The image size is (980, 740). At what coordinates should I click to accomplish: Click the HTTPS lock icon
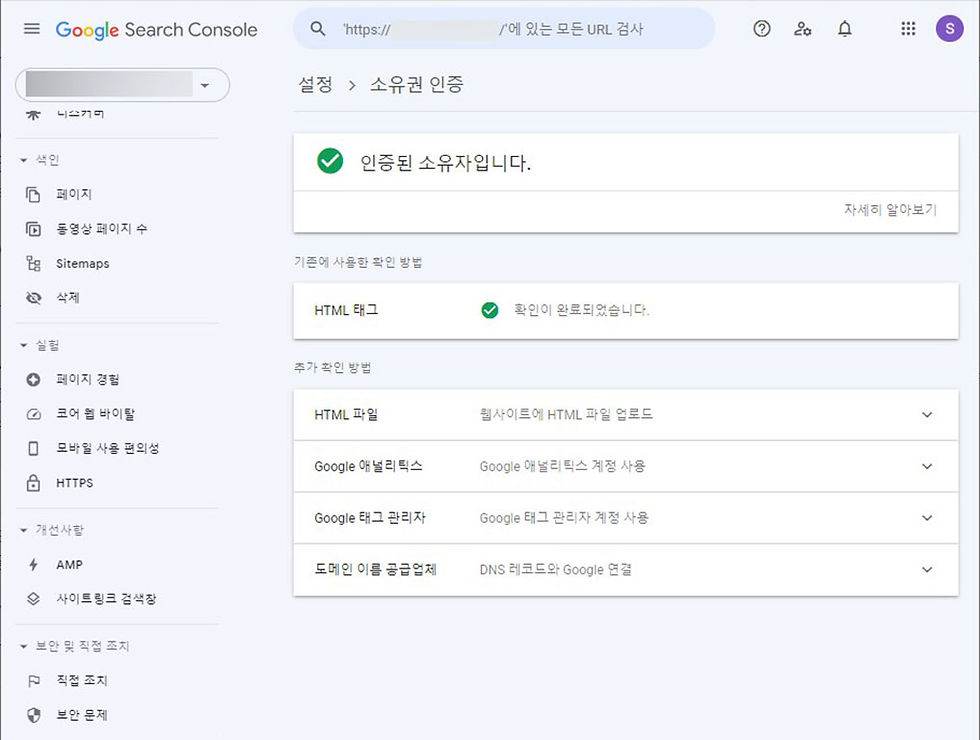click(33, 482)
